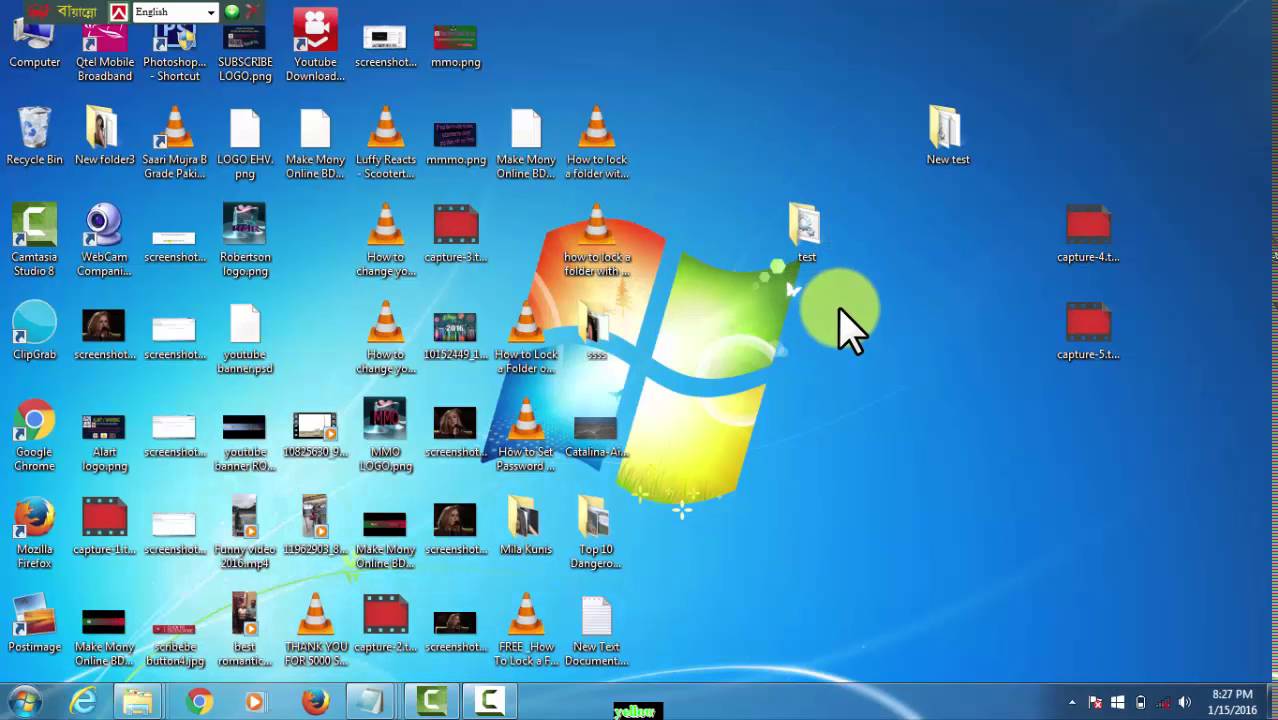Click the green round language bar icon
1278x720 pixels.
(x=232, y=12)
